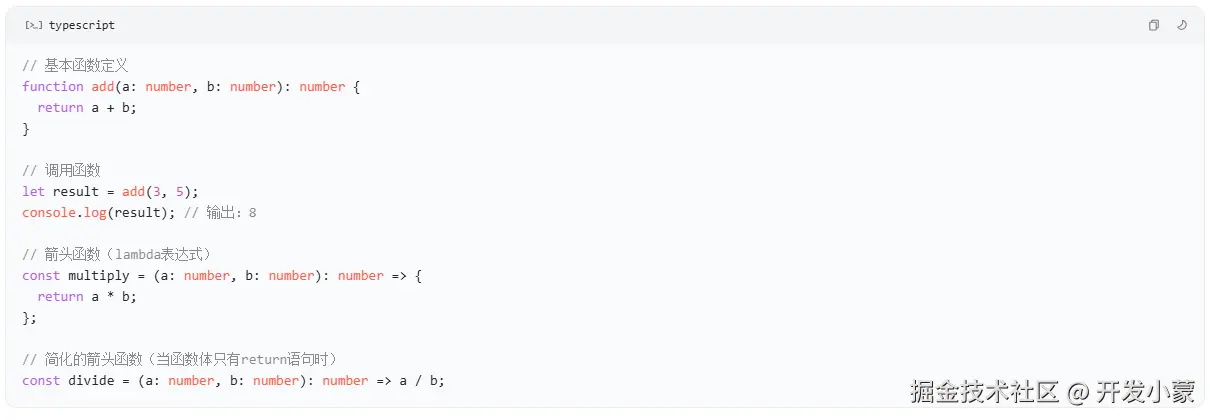The width and height of the screenshot is (1210, 420).
Task: Click the 'a / b' expression
Action: 421,381
